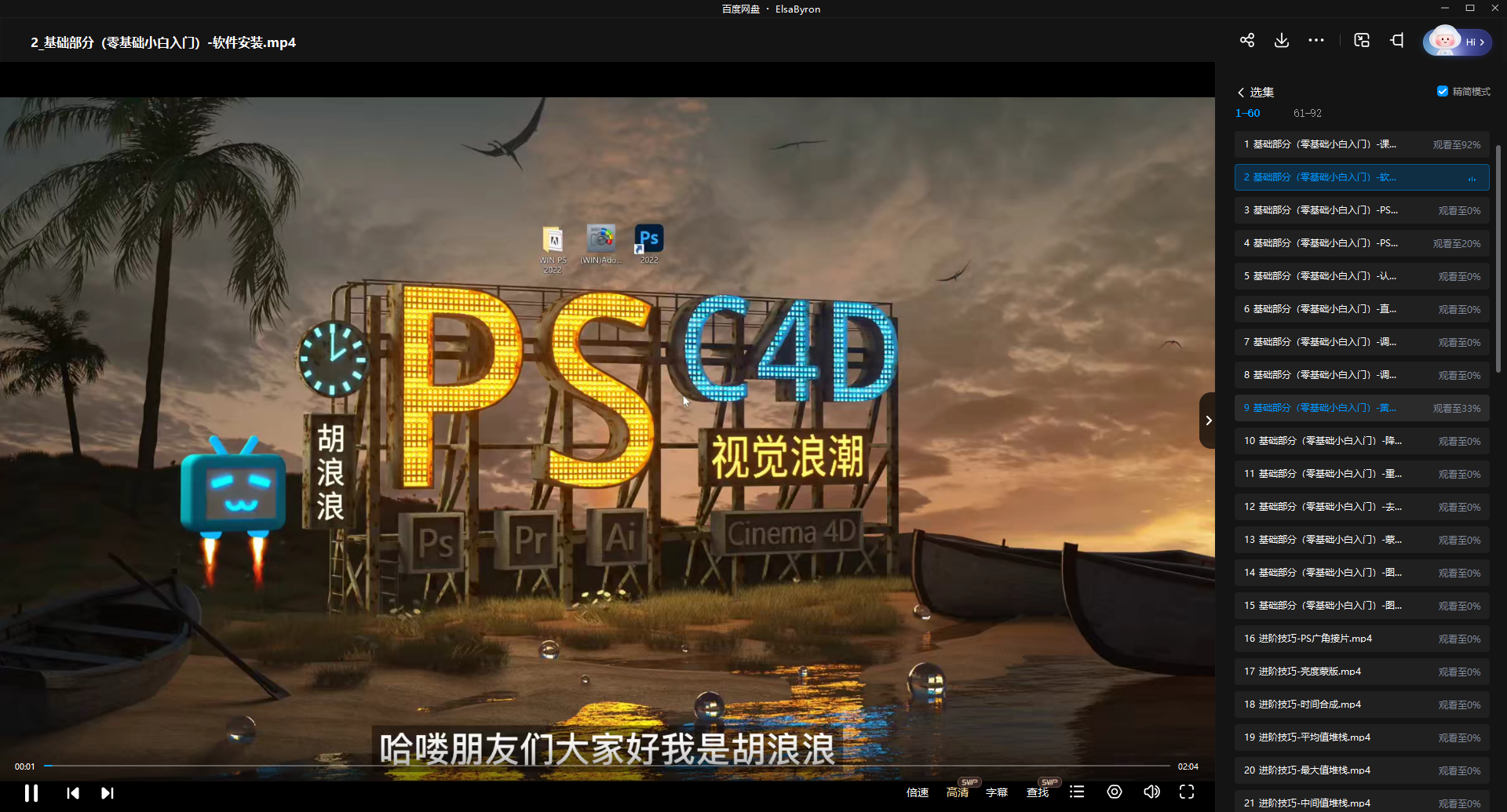Play episode 12 基础部分 -去
The width and height of the screenshot is (1507, 812).
click(x=1362, y=507)
